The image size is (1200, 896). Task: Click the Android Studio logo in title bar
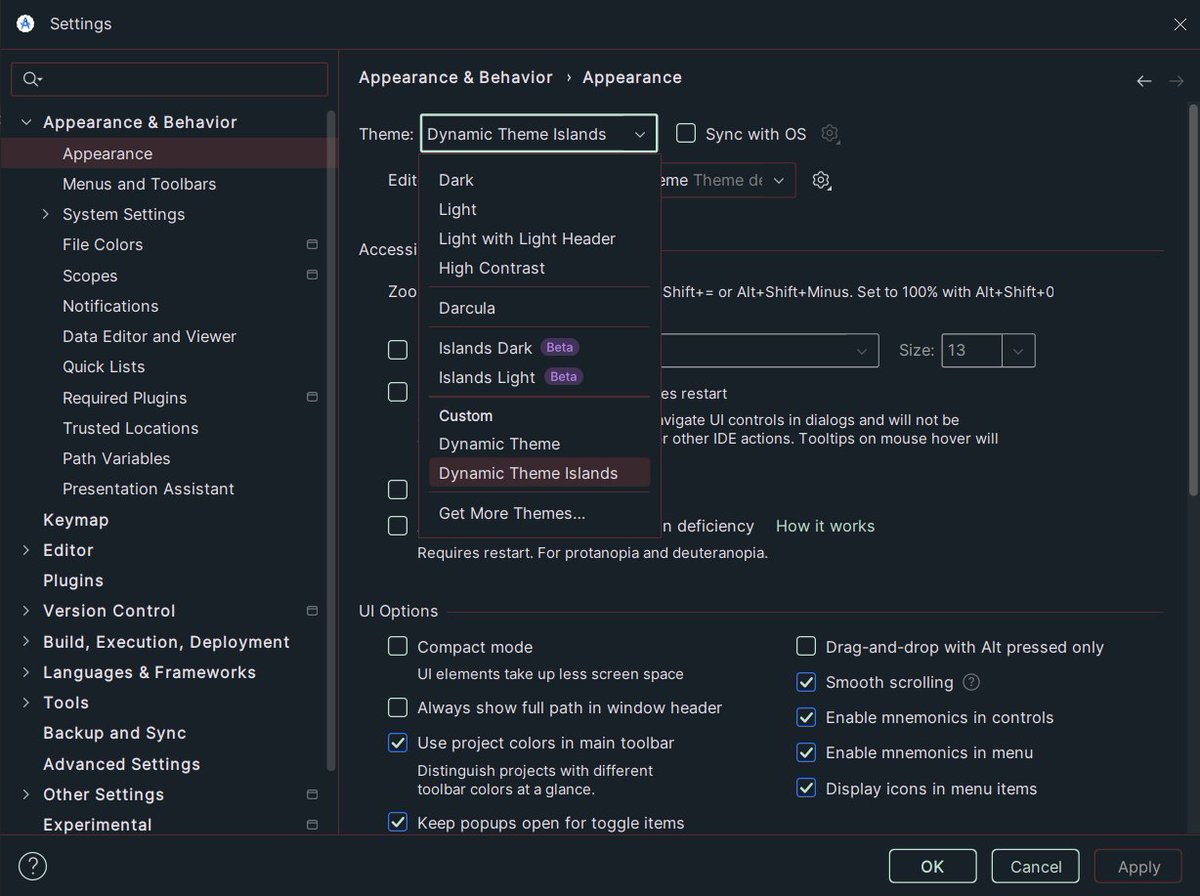(x=24, y=23)
